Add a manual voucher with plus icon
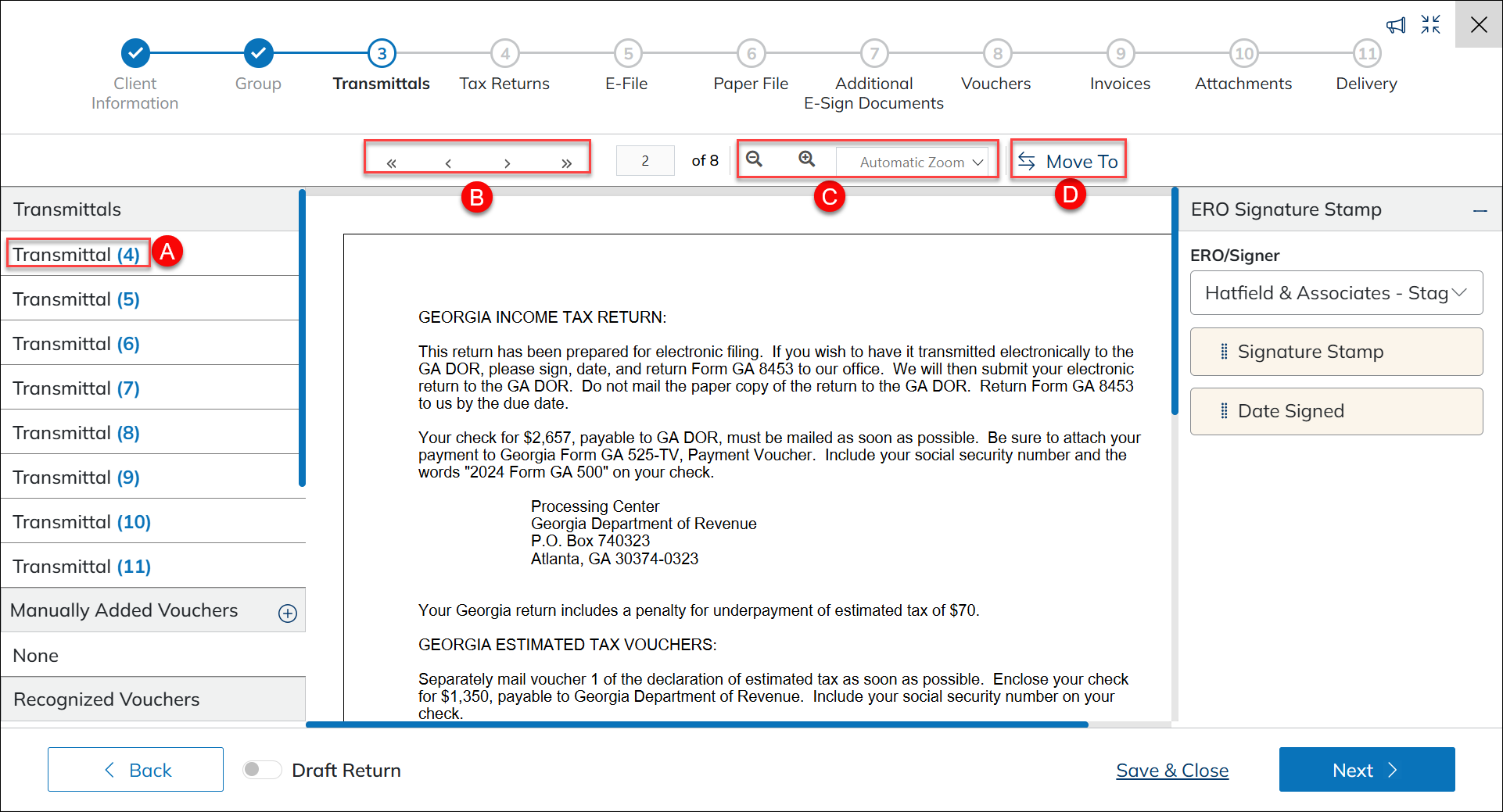The image size is (1503, 812). pos(287,613)
